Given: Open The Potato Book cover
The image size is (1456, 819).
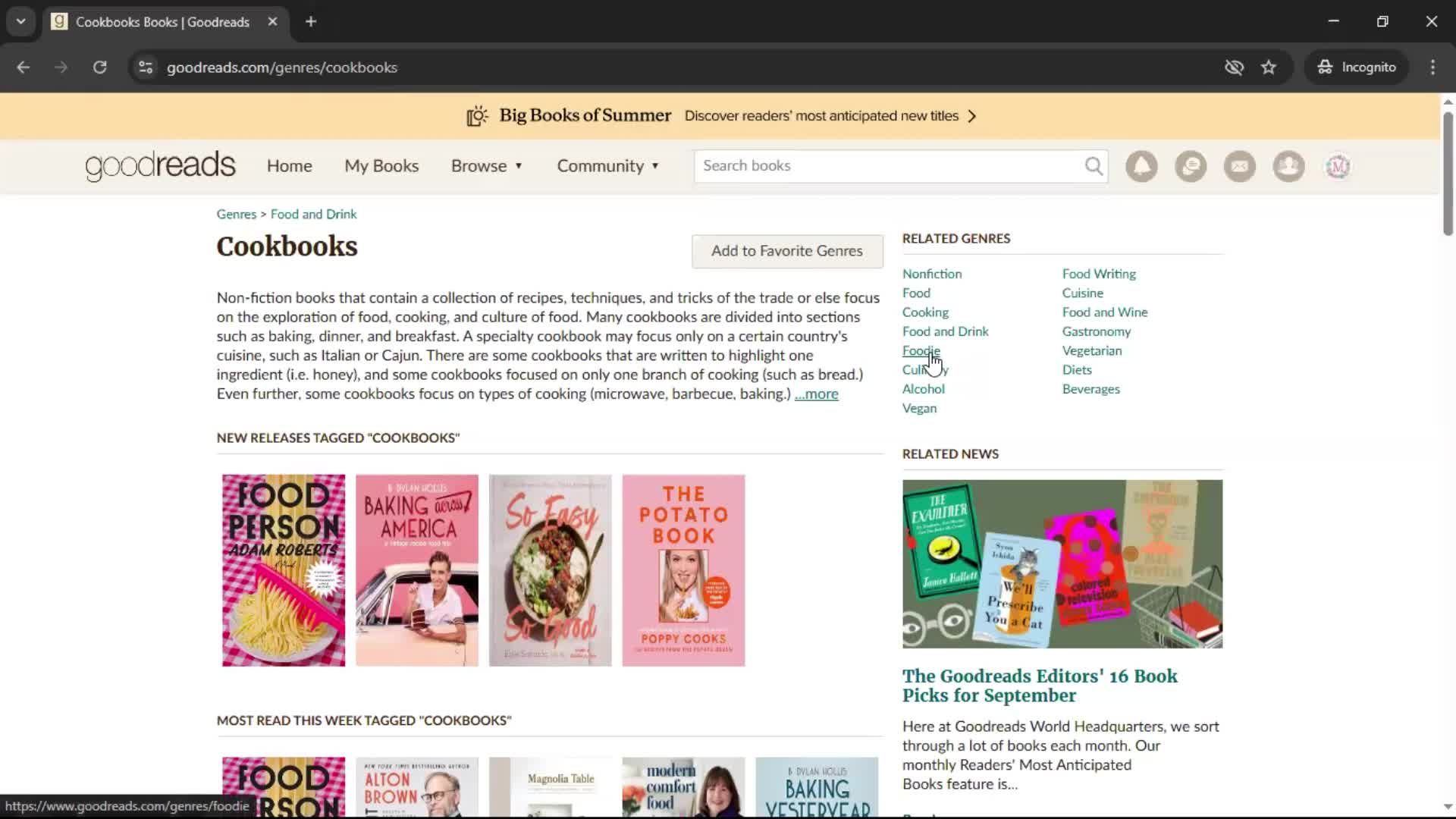Looking at the screenshot, I should click(x=683, y=570).
